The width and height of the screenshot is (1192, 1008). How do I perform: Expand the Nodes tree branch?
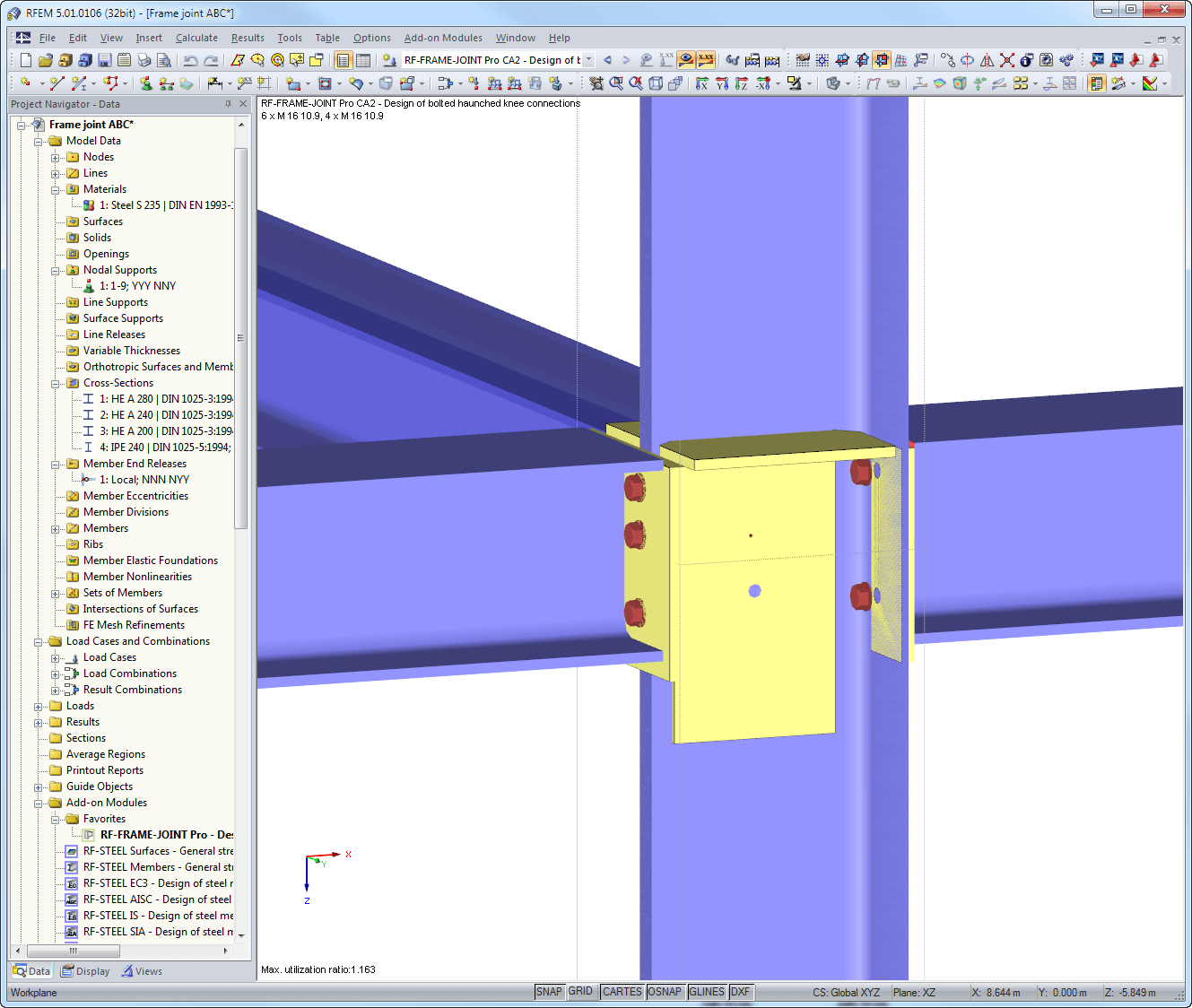(56, 157)
